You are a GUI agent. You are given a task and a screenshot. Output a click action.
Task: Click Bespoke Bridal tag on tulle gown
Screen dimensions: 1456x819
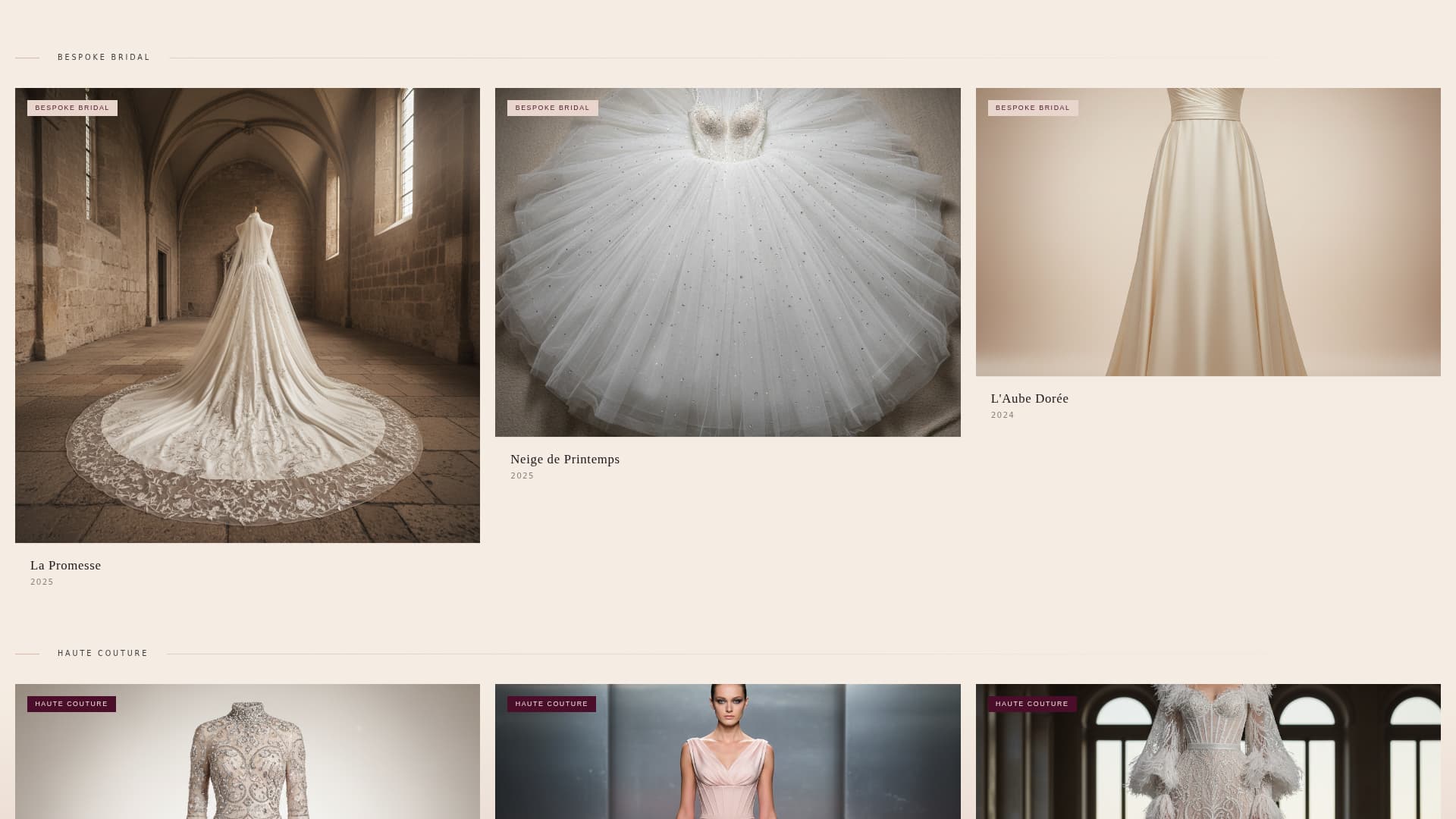pos(552,108)
